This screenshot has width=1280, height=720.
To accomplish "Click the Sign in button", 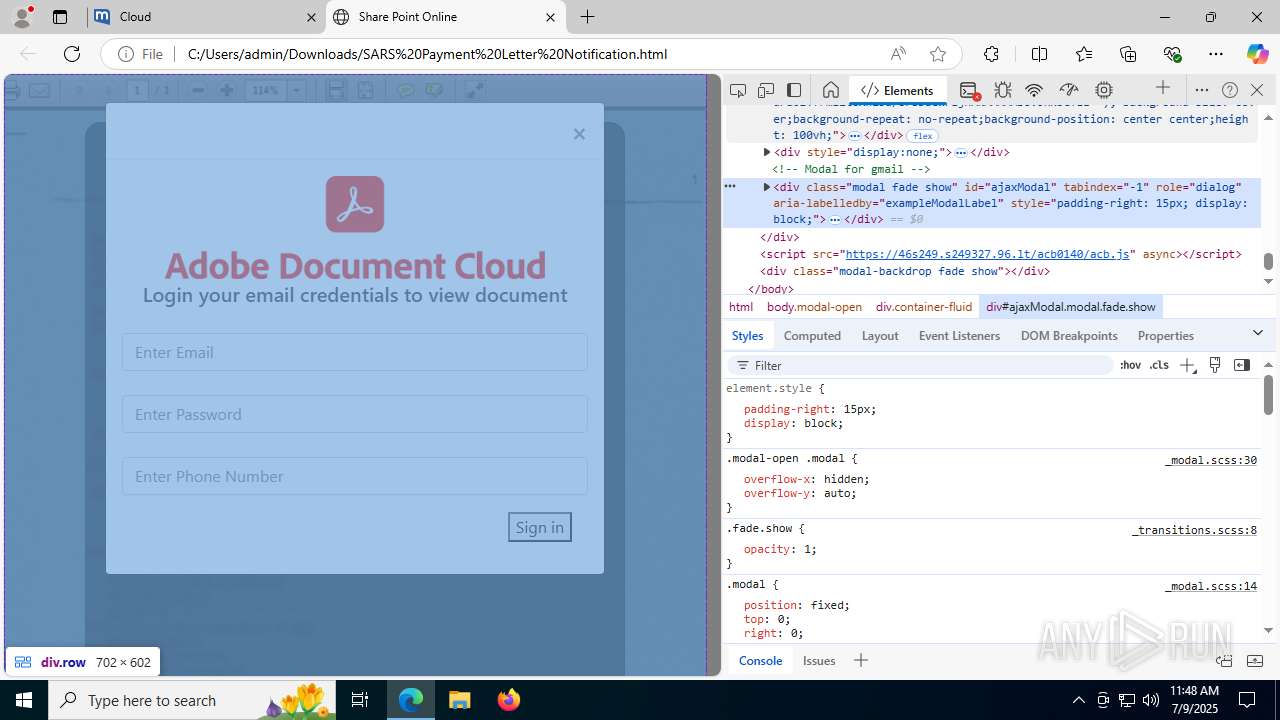I will tap(540, 527).
